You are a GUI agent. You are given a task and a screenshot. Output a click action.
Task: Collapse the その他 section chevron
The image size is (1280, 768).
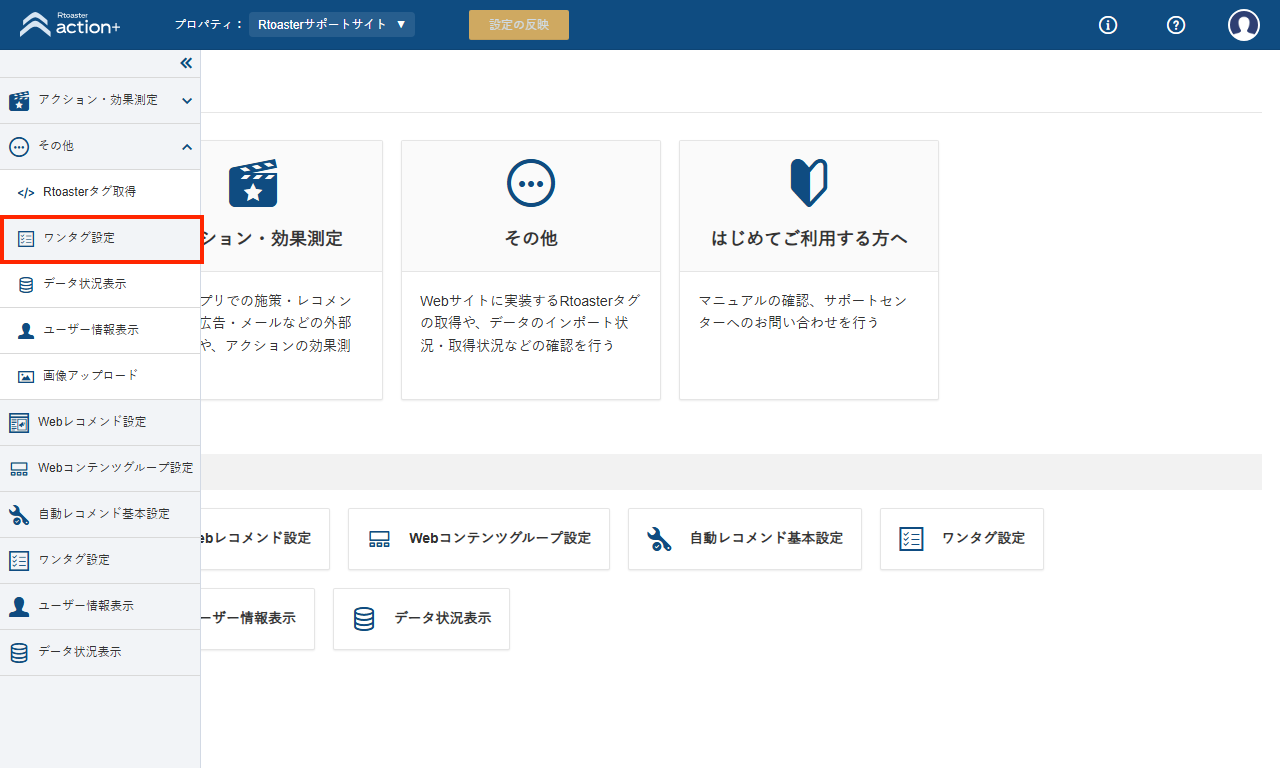187,147
